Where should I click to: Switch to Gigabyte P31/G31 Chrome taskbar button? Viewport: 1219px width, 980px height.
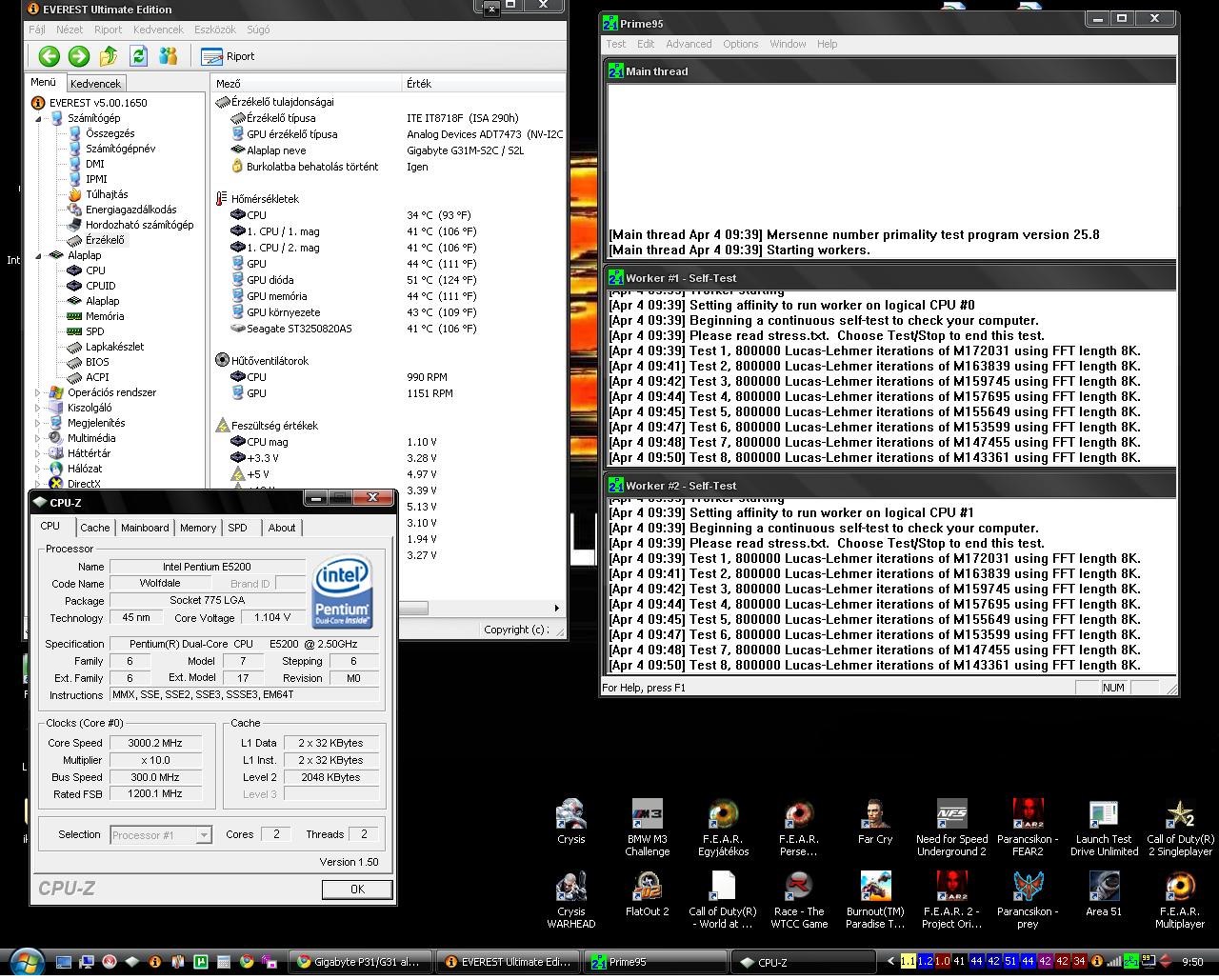361,962
